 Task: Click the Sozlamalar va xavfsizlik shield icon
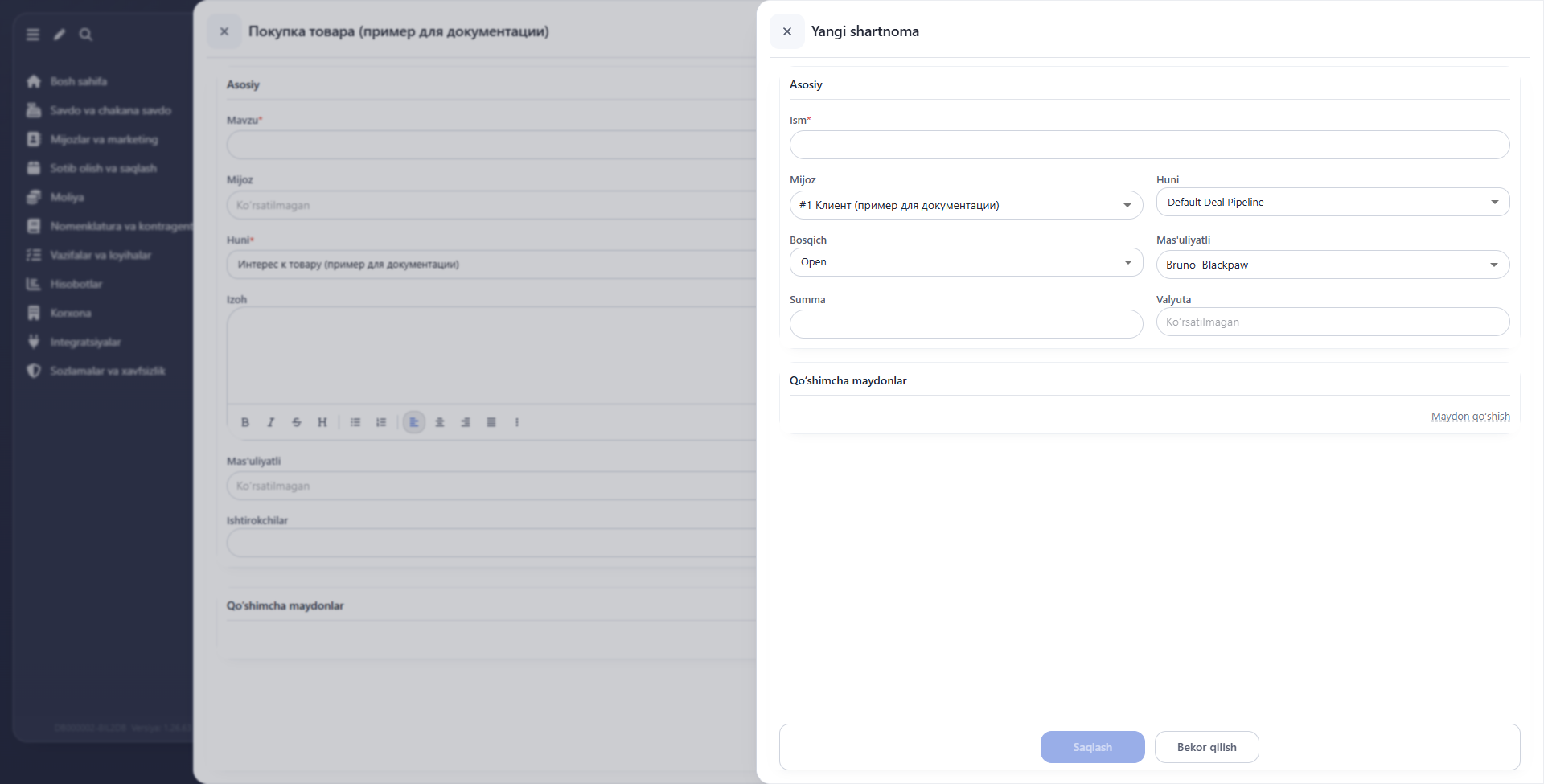(34, 371)
